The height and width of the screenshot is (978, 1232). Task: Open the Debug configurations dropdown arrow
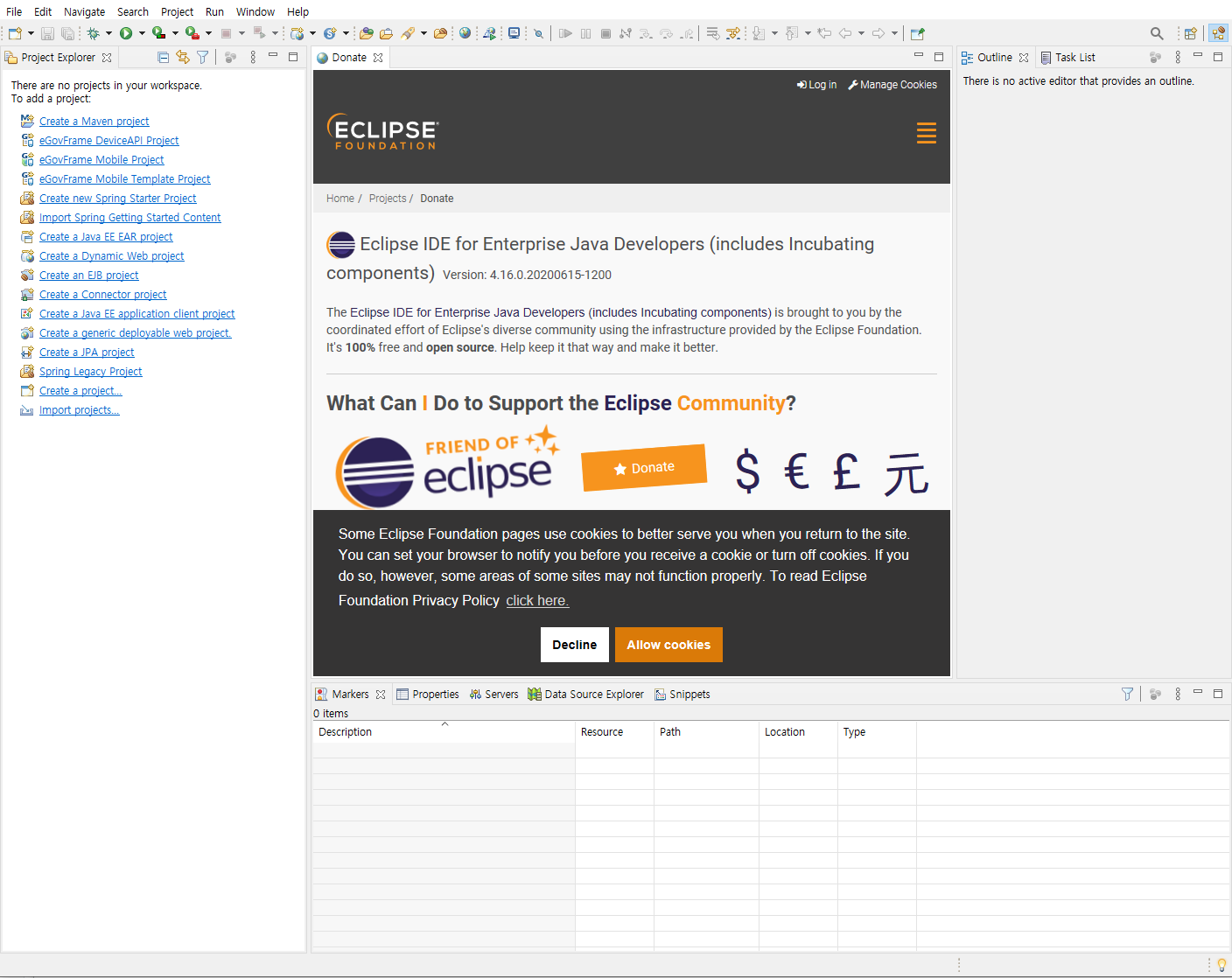point(108,33)
